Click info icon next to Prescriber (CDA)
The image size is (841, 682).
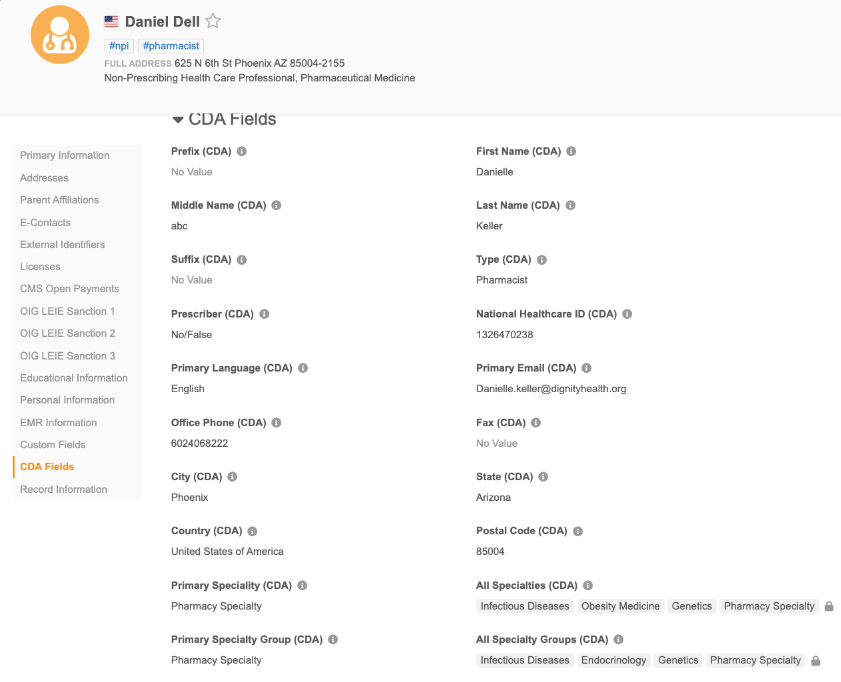(x=264, y=314)
